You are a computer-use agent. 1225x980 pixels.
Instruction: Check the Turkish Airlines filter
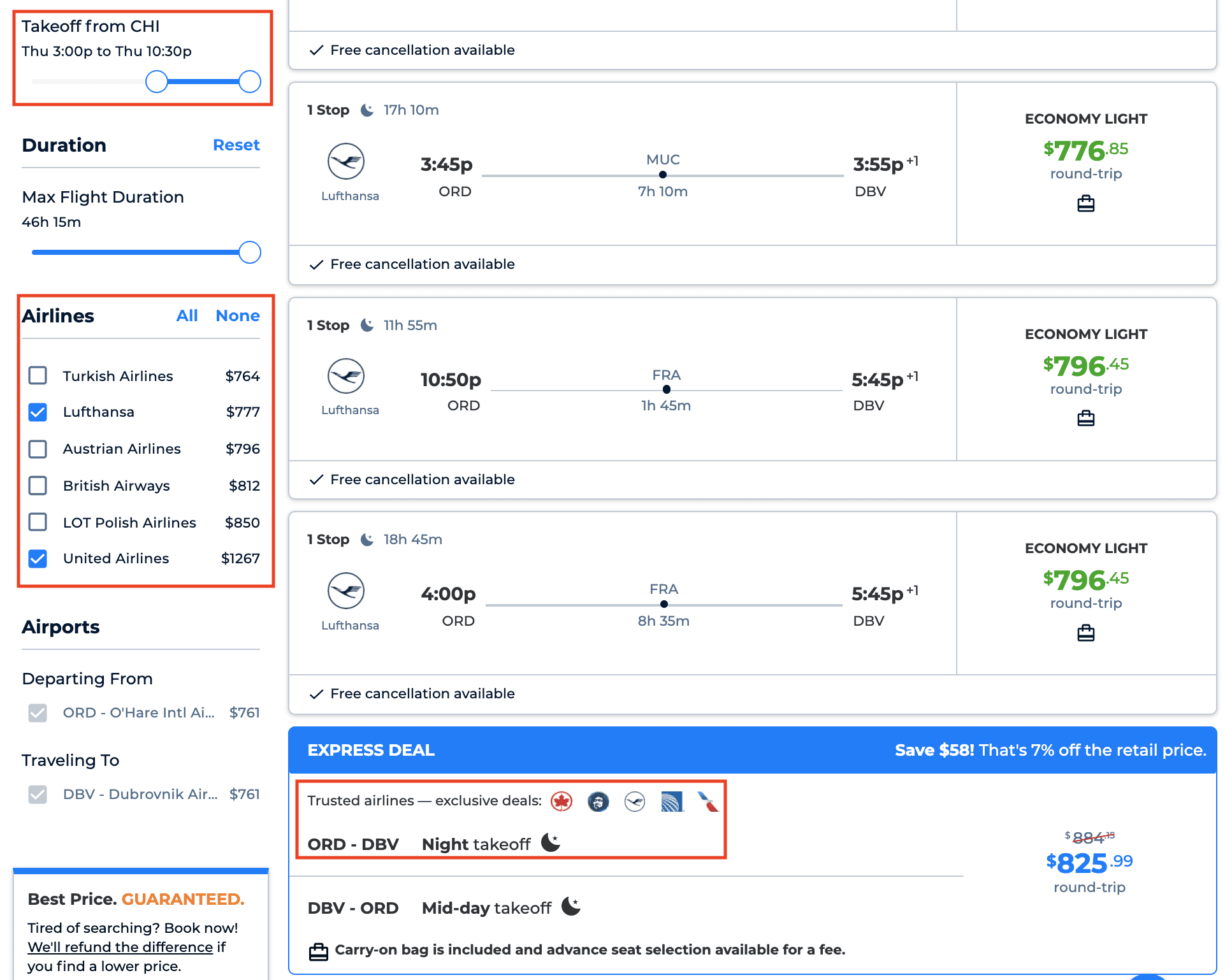(x=38, y=376)
